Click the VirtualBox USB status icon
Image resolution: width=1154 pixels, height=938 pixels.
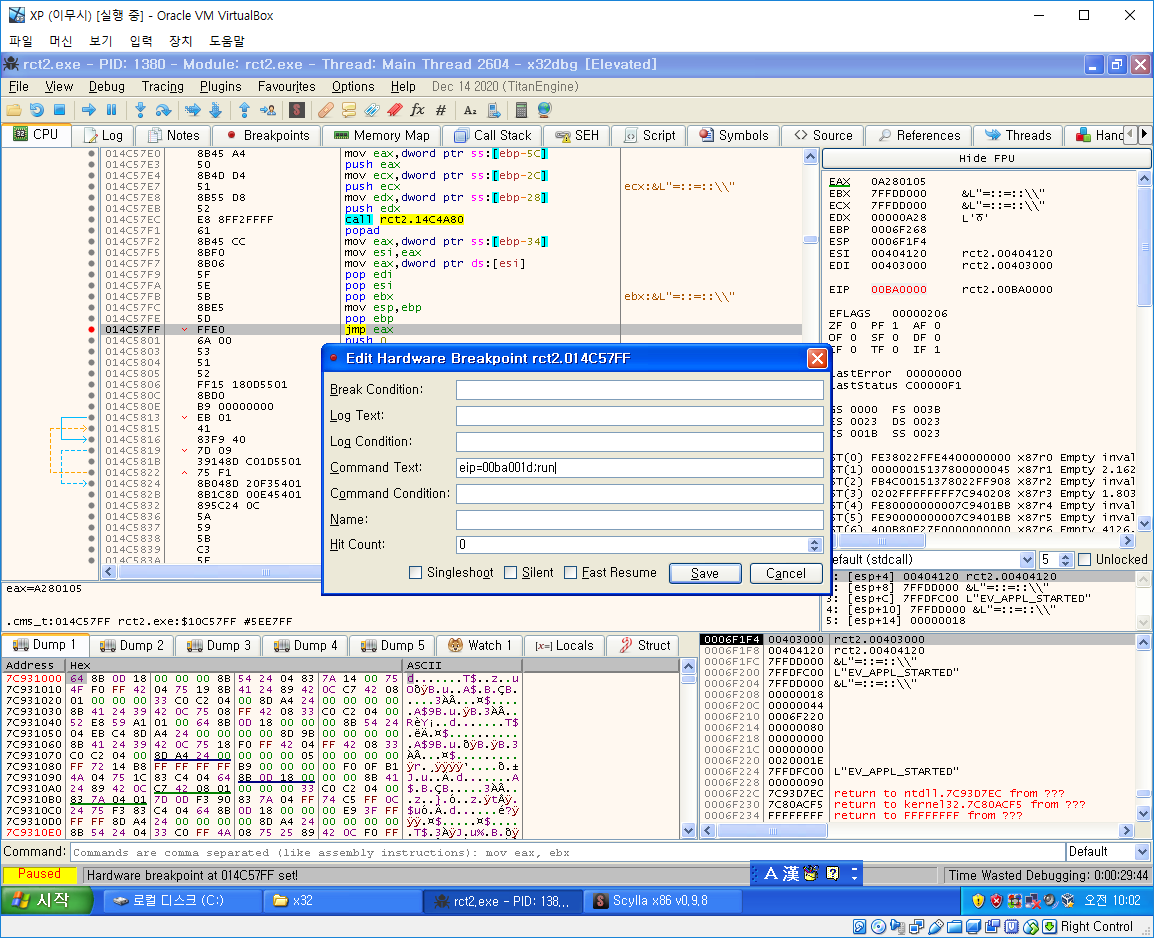935,927
